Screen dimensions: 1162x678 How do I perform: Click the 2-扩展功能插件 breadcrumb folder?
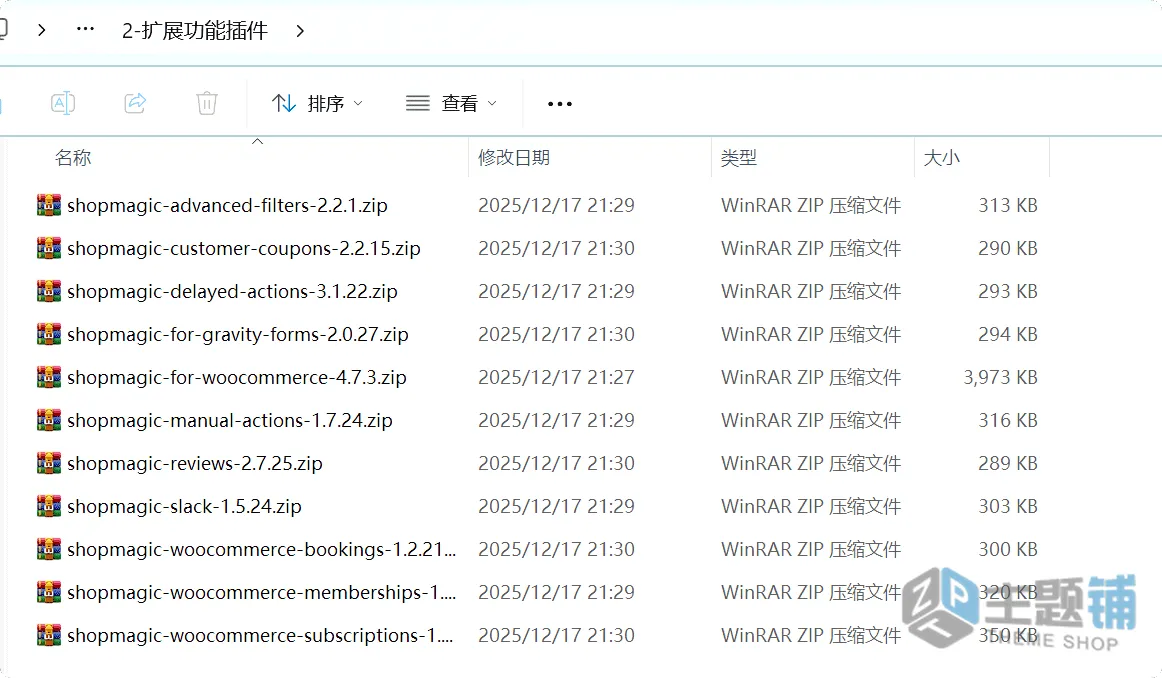(x=195, y=30)
